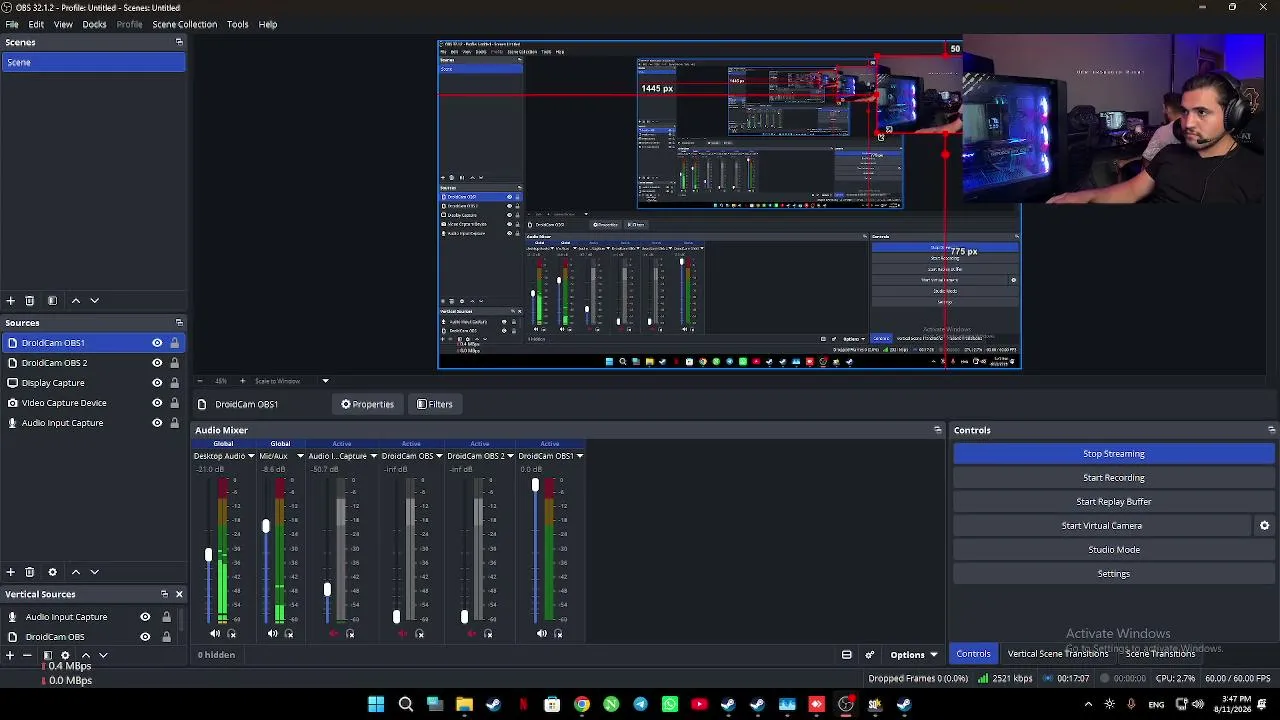Remove the vertical source with the minus icon

[27, 655]
